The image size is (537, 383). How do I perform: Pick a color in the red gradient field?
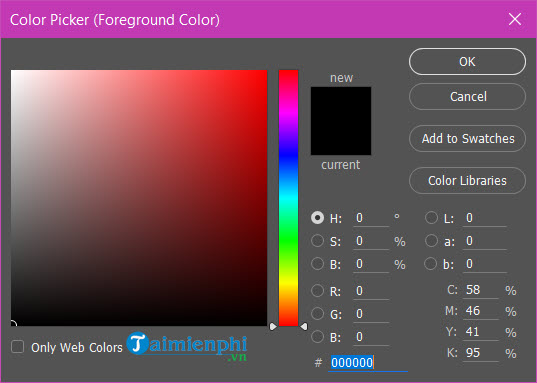click(139, 198)
